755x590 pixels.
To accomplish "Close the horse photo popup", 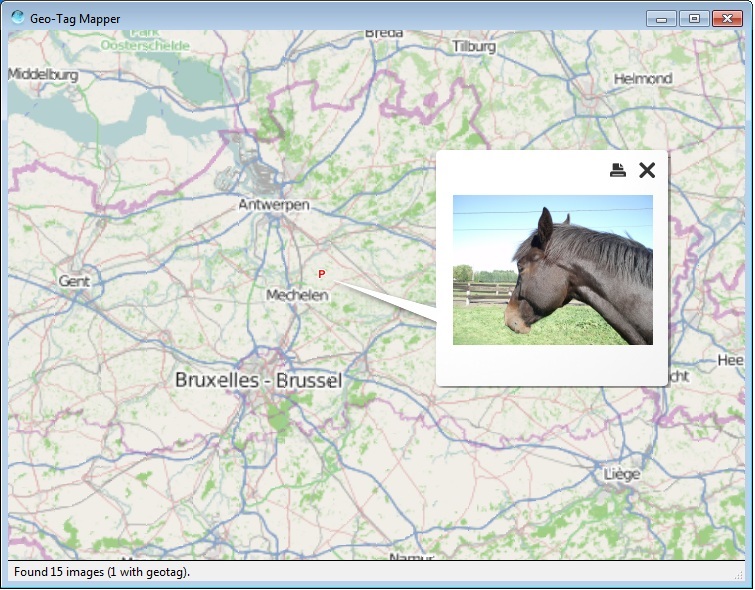I will 647,170.
